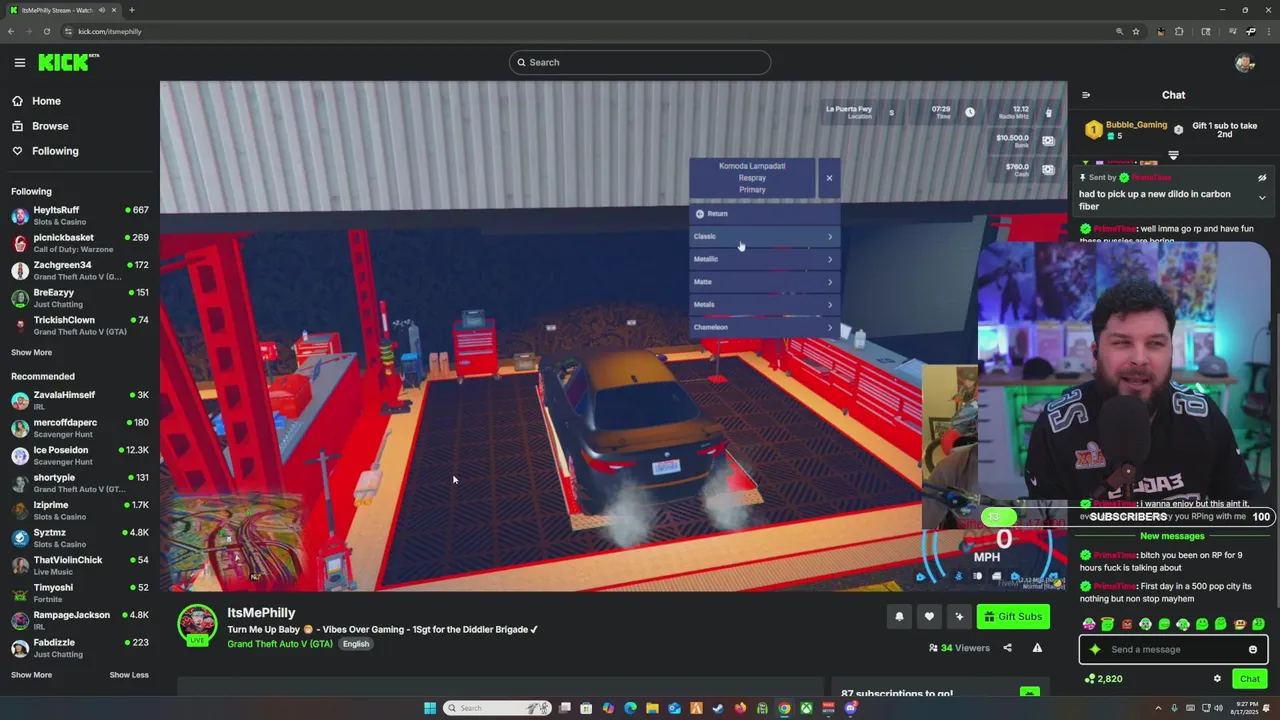Open chat settings gear
Screen dimensions: 1280x720
coord(1217,679)
